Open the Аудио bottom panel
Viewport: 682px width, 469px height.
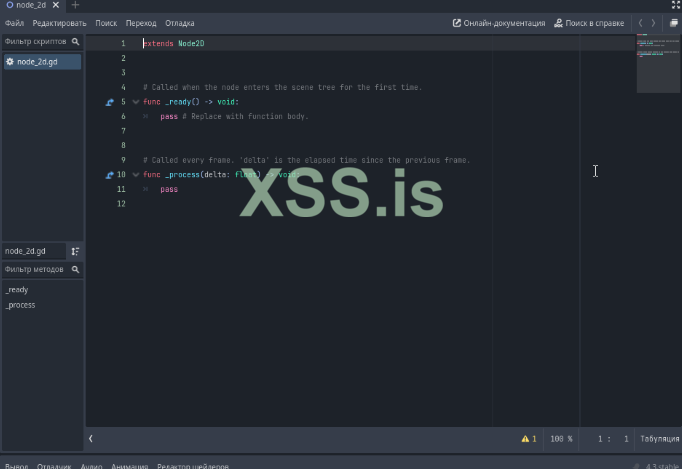(x=91, y=466)
